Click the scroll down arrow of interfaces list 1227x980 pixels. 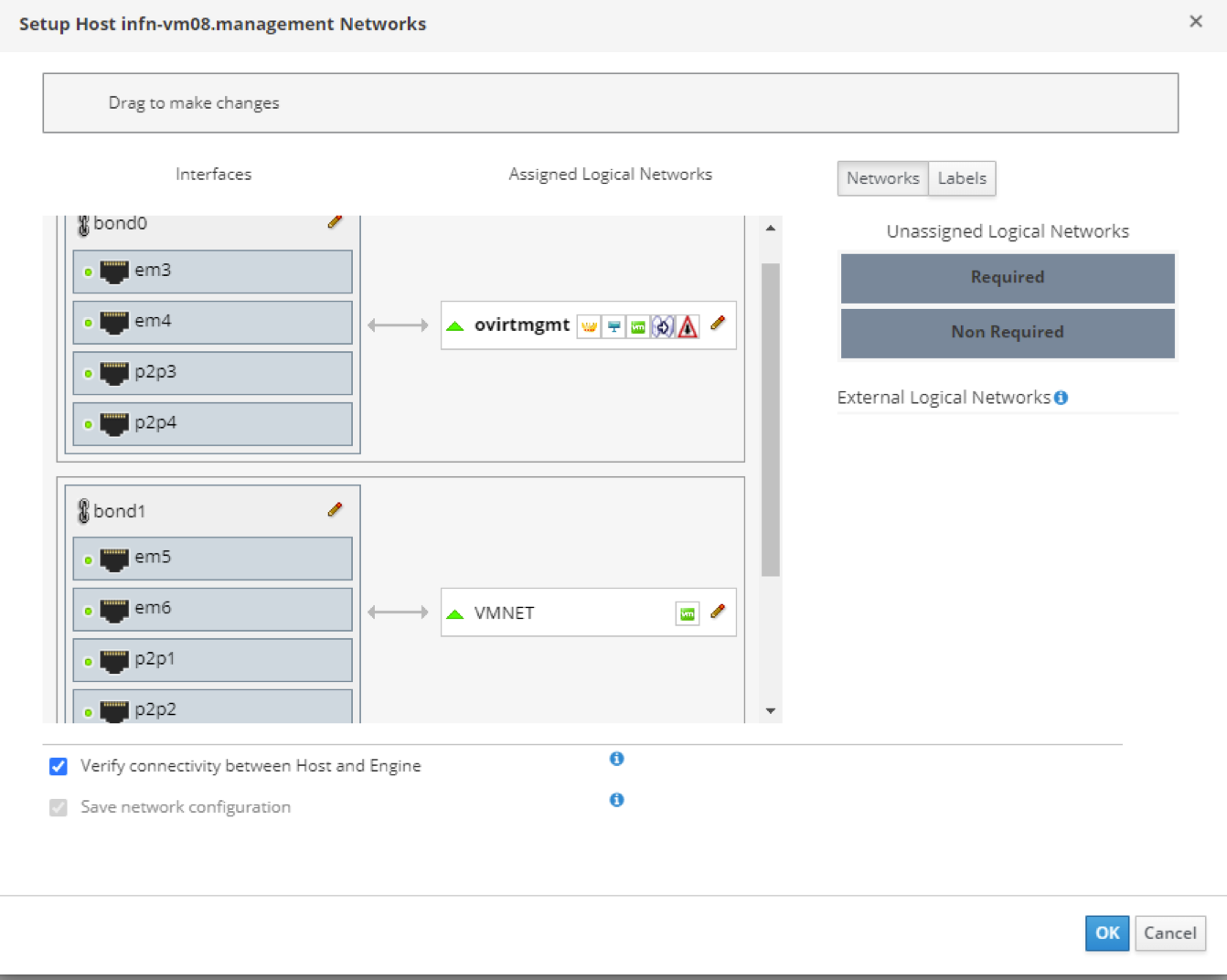771,711
